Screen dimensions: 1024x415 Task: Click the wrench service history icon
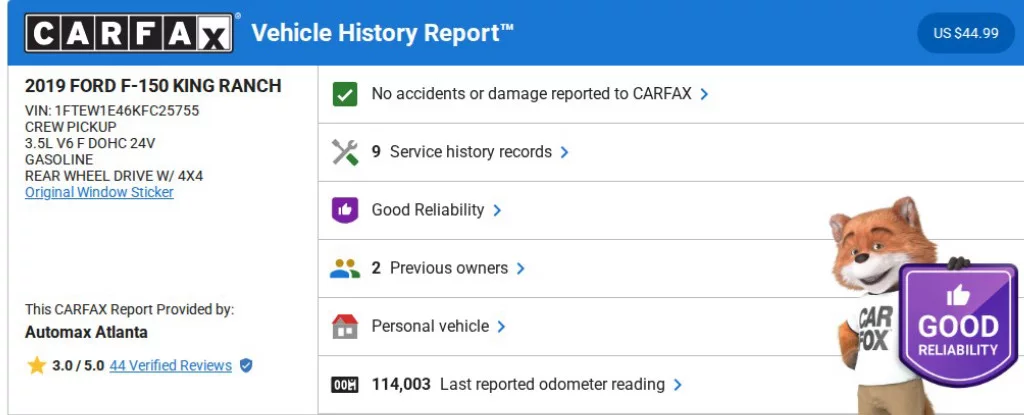345,152
